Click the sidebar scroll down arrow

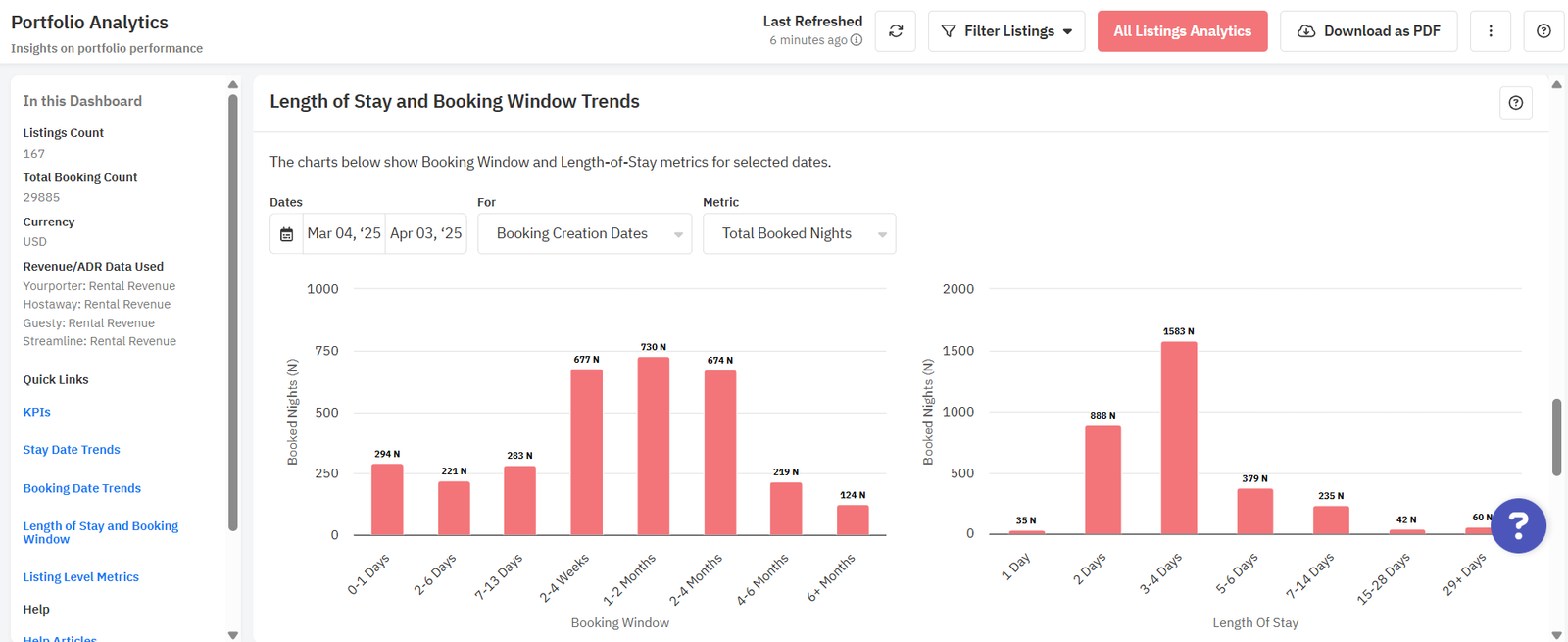coord(233,635)
